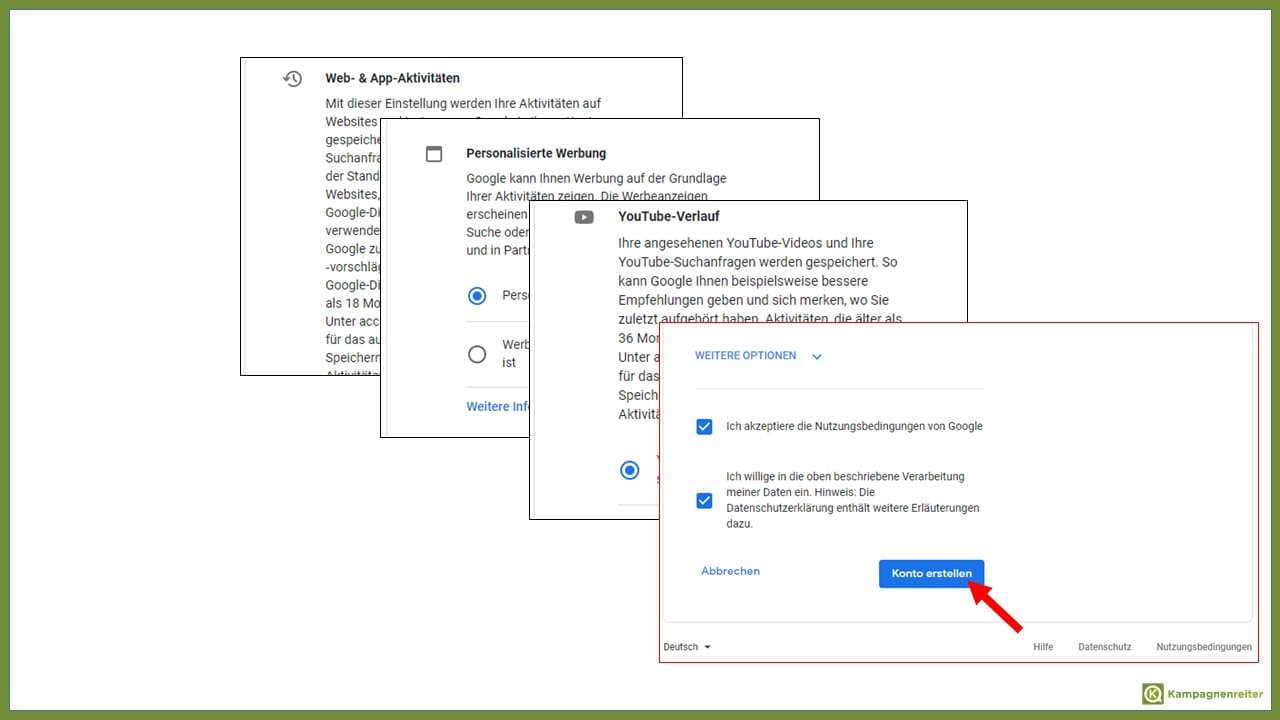The image size is (1280, 720).
Task: Click the Web- & App-Aktivitäten history icon
Action: pos(292,78)
